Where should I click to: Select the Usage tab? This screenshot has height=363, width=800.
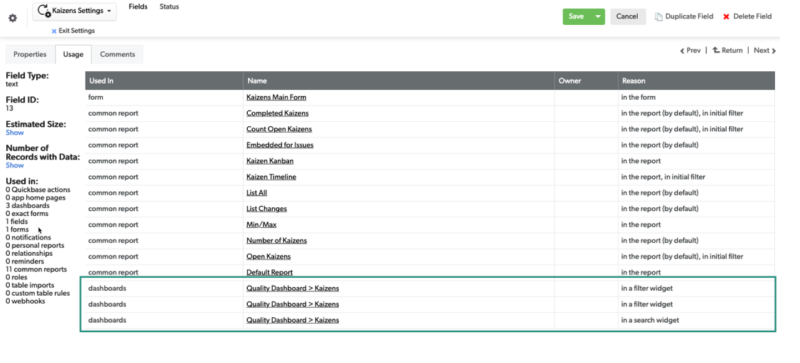[x=73, y=54]
